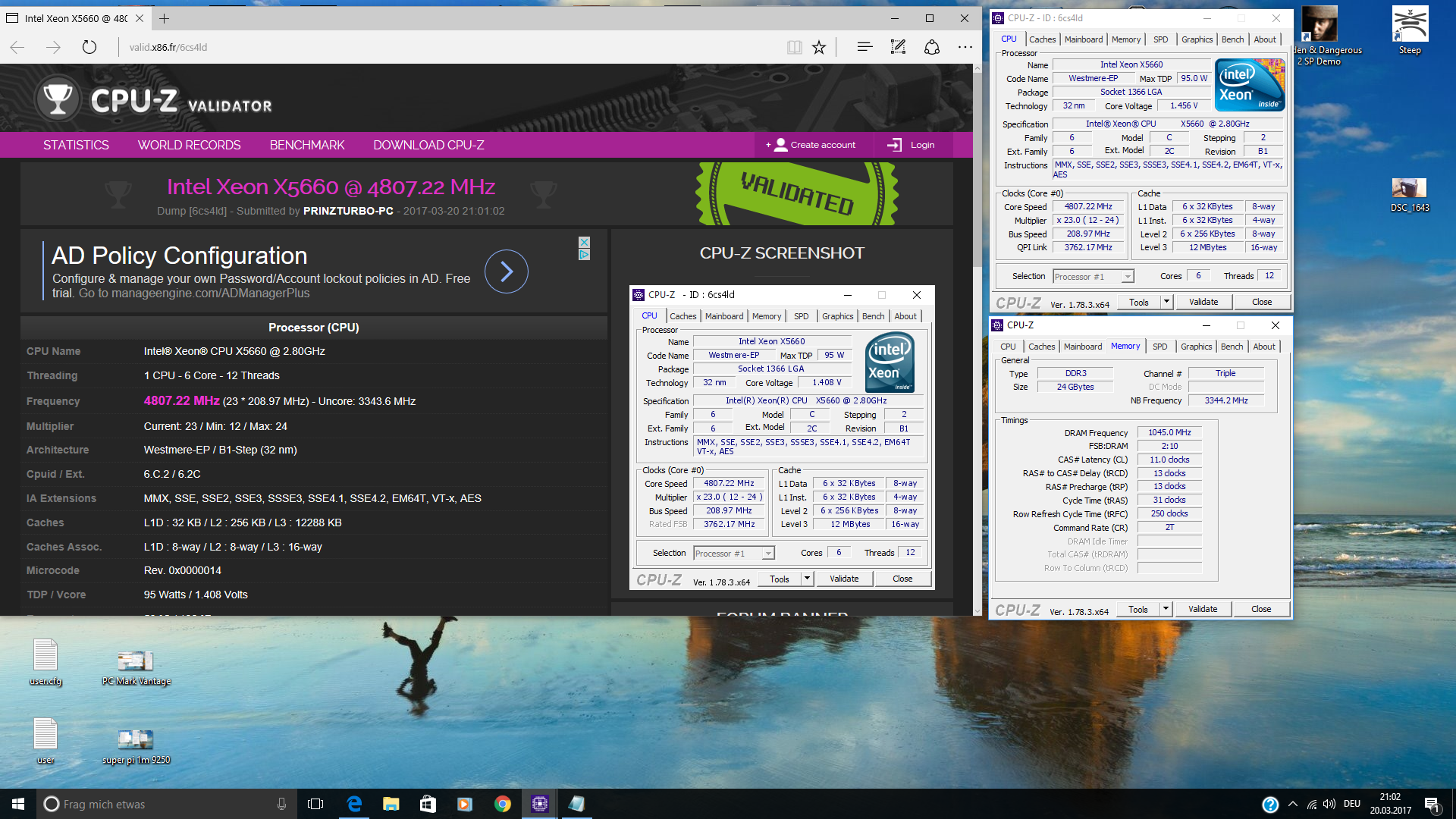The height and width of the screenshot is (819, 1456).
Task: Open Tools dropdown arrow in Memory CPU-Z window
Action: [x=1166, y=609]
